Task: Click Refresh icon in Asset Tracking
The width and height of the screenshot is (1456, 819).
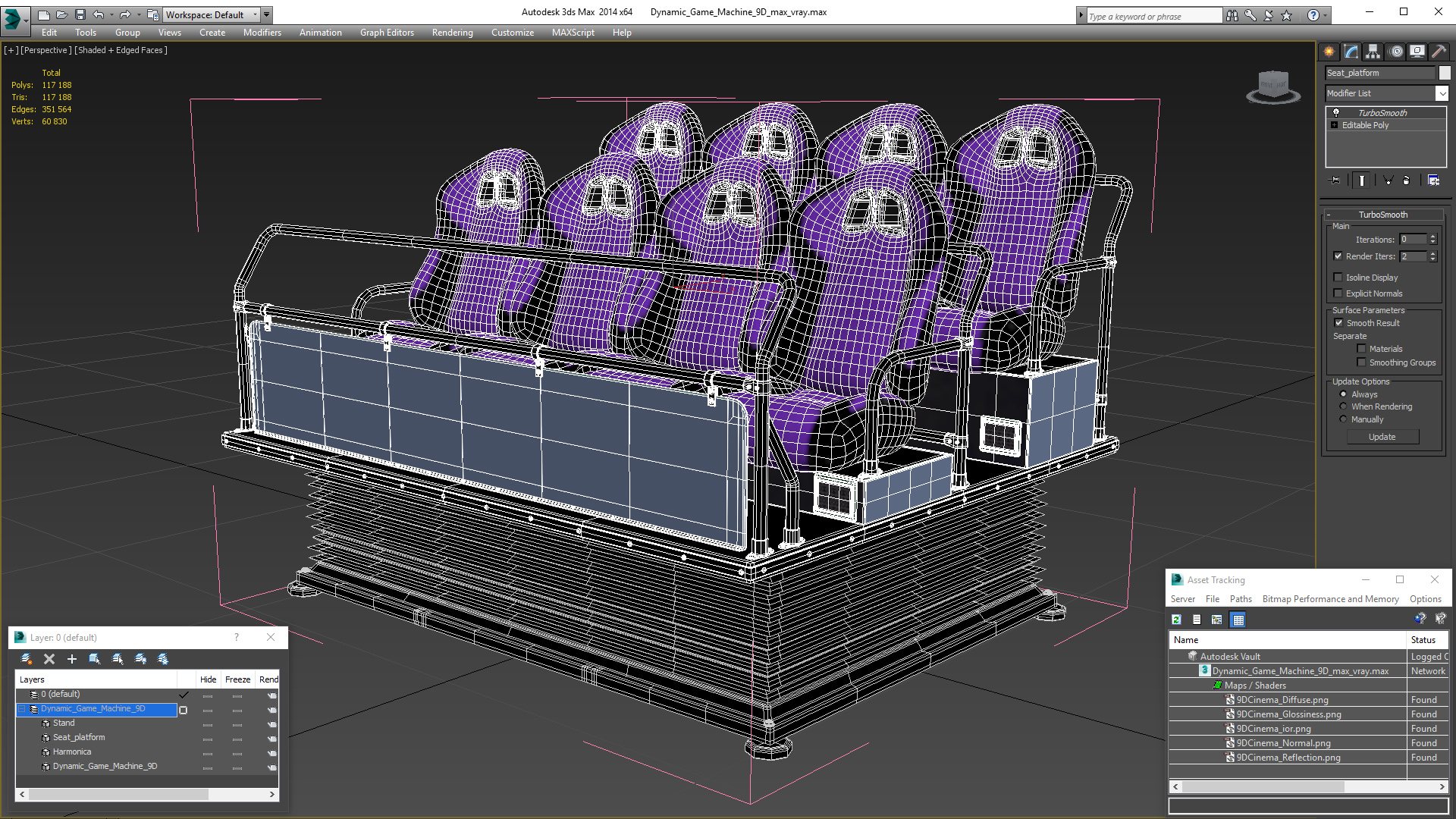Action: [x=1176, y=620]
